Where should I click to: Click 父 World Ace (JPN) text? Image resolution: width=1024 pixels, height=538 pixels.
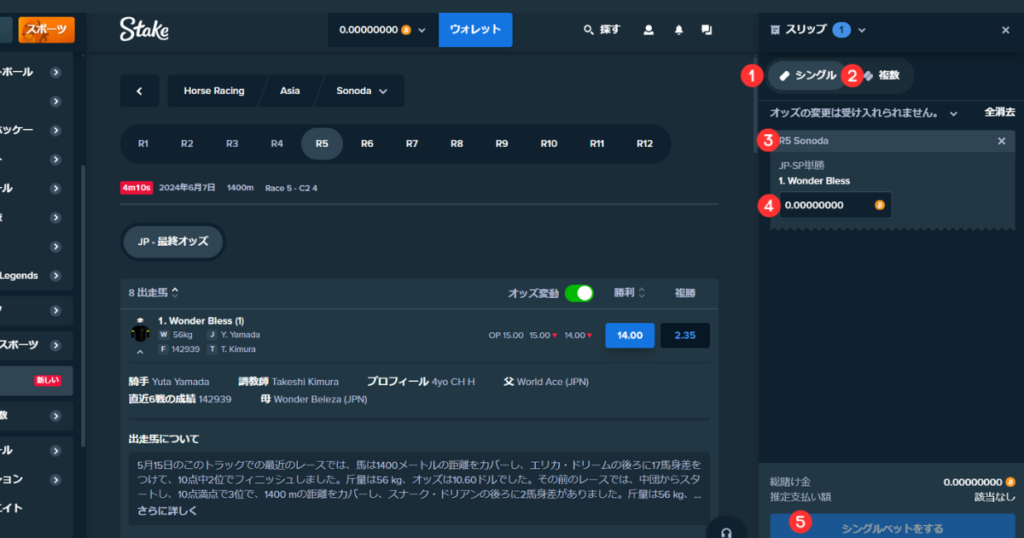[x=546, y=382]
